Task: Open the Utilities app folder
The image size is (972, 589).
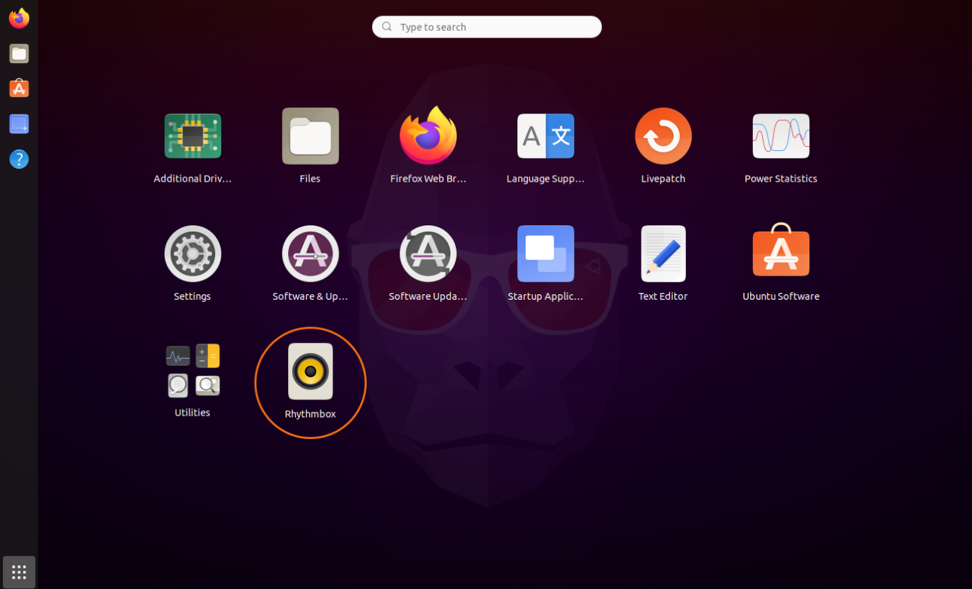Action: [x=192, y=371]
